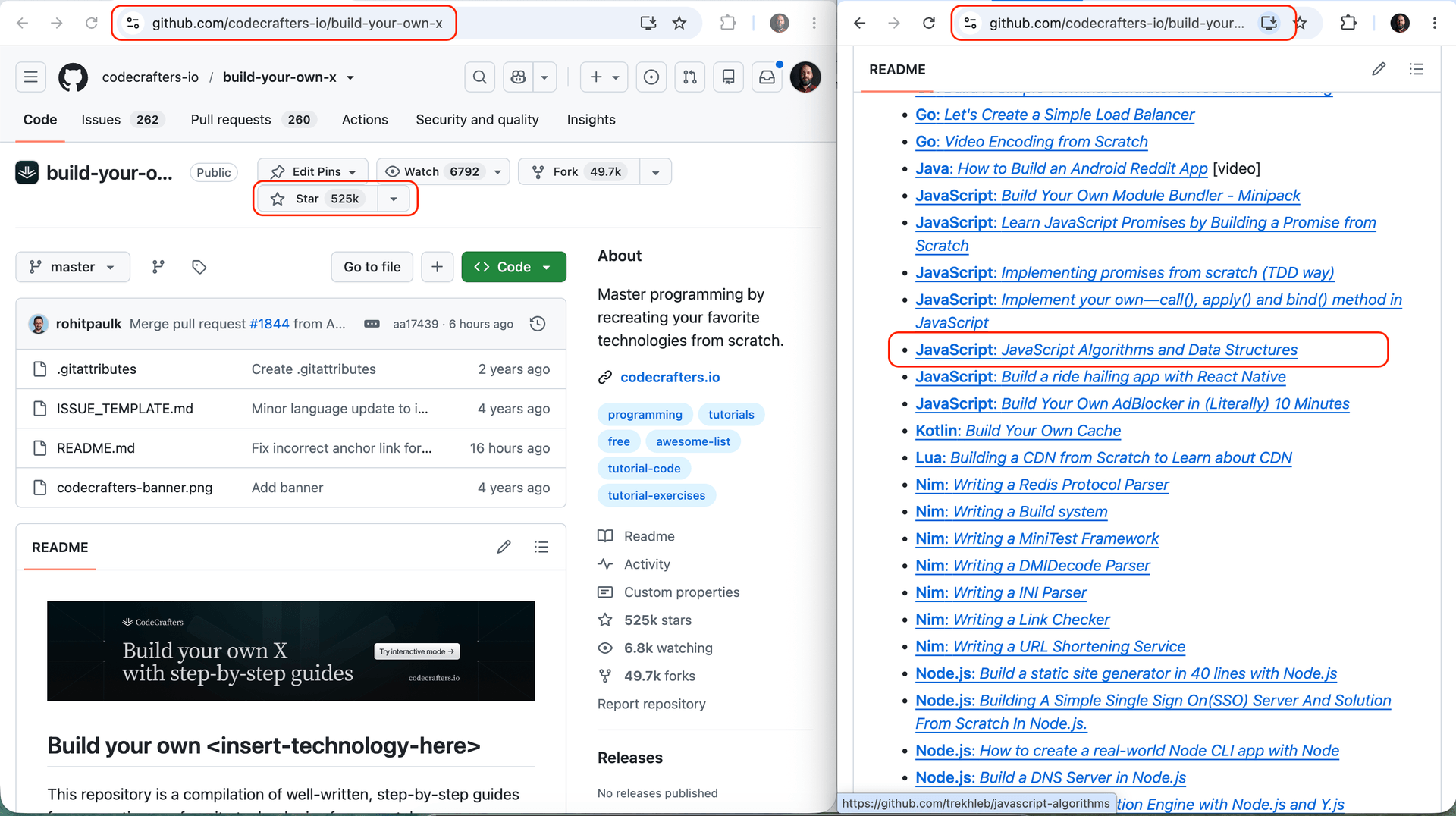
Task: Open README outline in the left window
Action: click(x=541, y=547)
